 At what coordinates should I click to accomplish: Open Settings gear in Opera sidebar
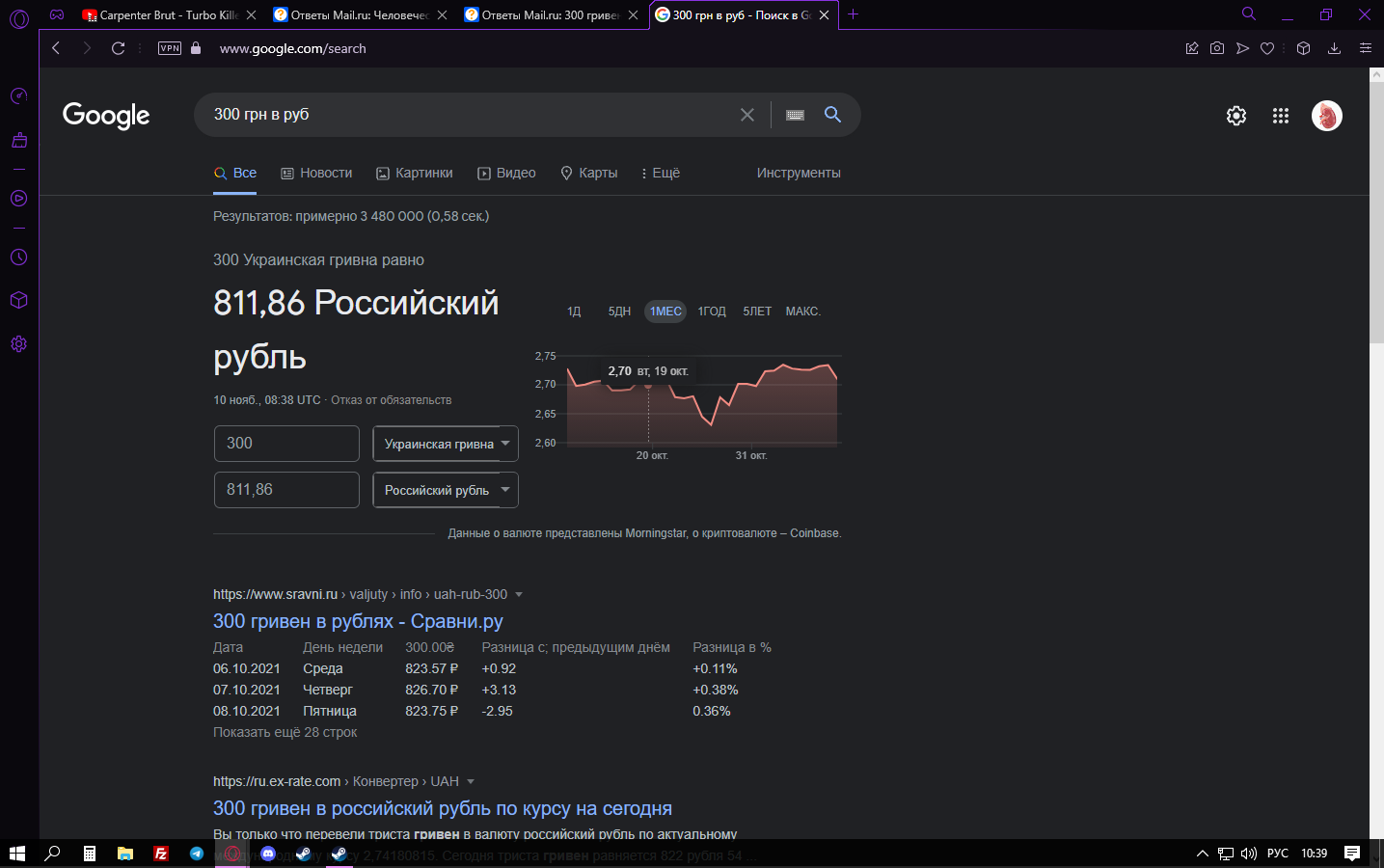click(x=18, y=344)
